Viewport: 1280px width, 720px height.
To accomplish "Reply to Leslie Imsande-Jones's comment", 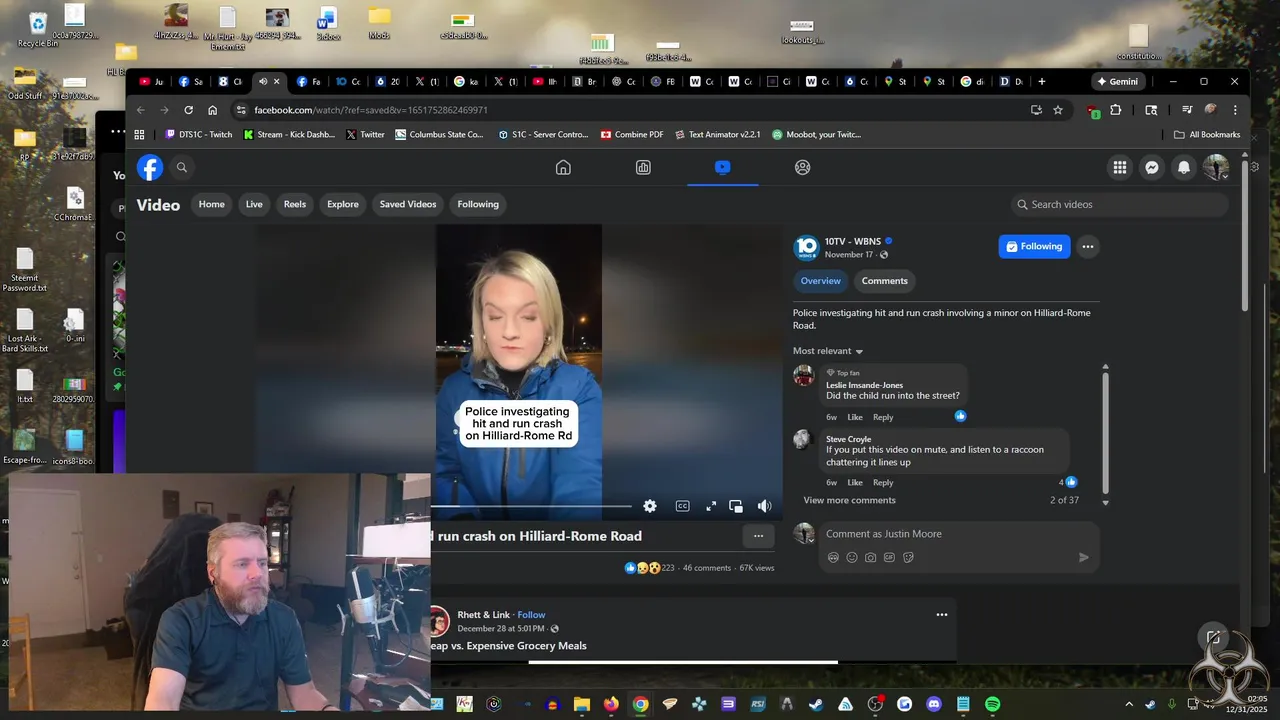I will (883, 417).
